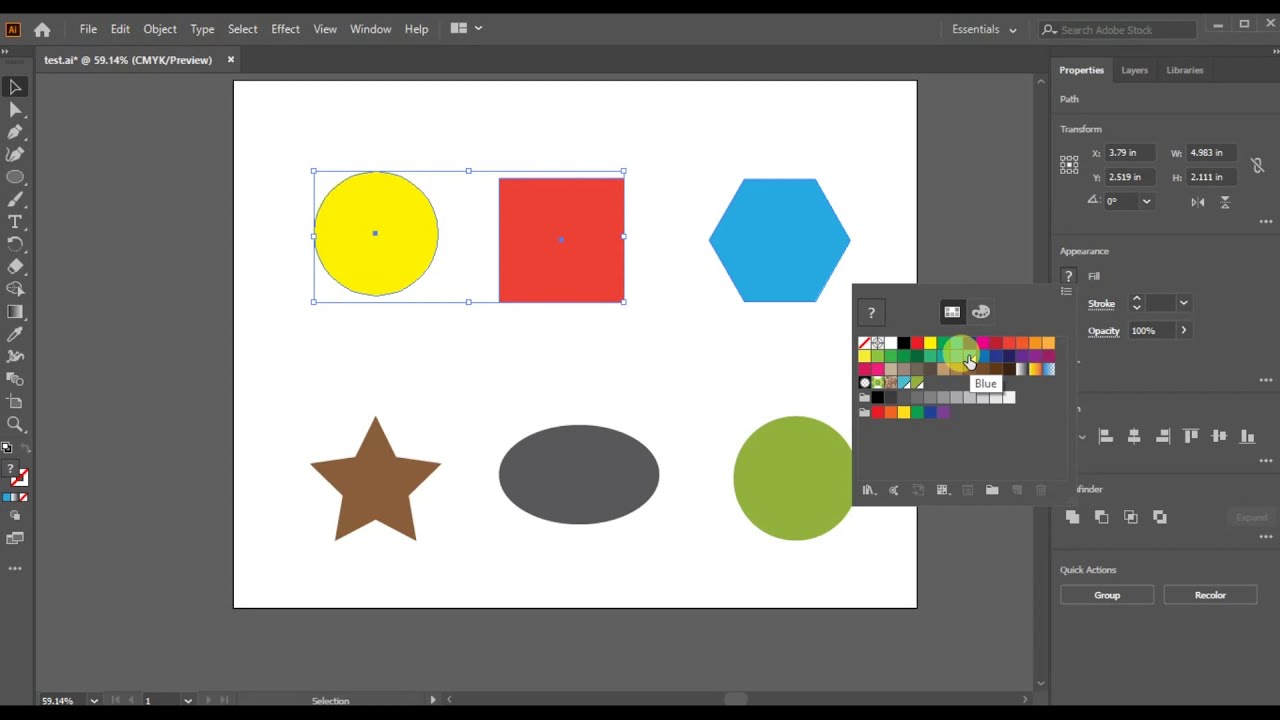Select the Pen tool
1280x720 pixels.
click(x=15, y=132)
